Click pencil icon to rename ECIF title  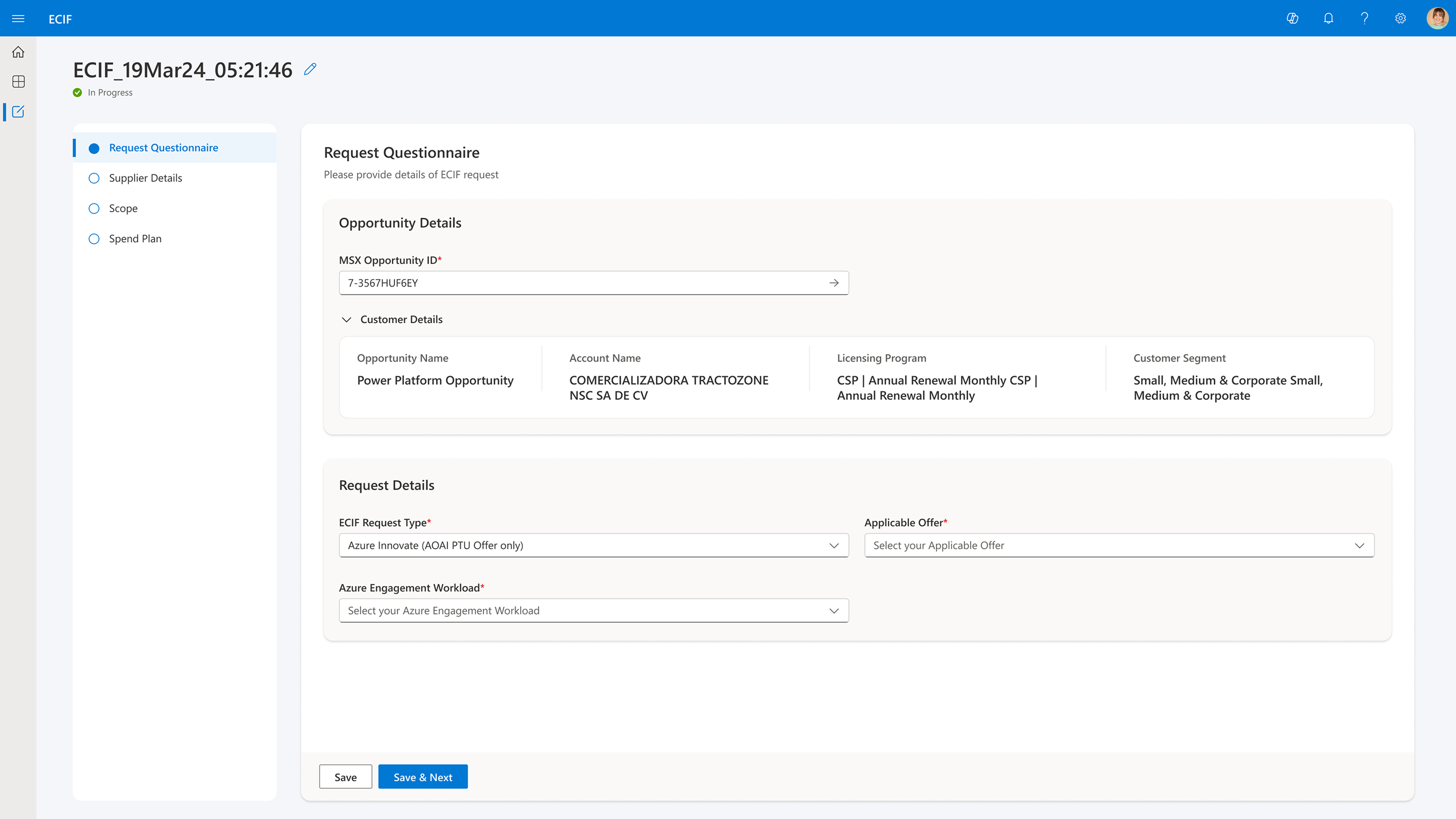click(310, 69)
